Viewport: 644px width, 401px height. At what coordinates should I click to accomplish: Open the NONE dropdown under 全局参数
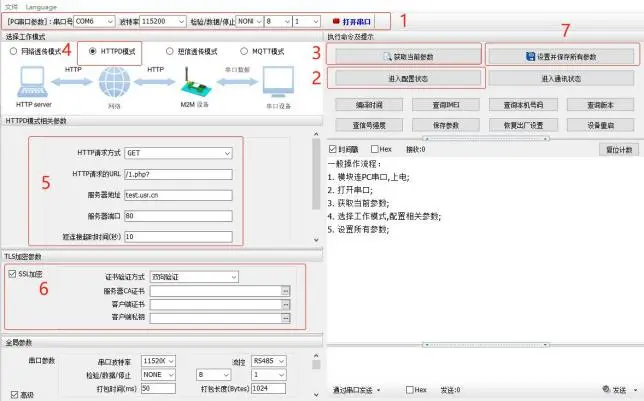171,375
